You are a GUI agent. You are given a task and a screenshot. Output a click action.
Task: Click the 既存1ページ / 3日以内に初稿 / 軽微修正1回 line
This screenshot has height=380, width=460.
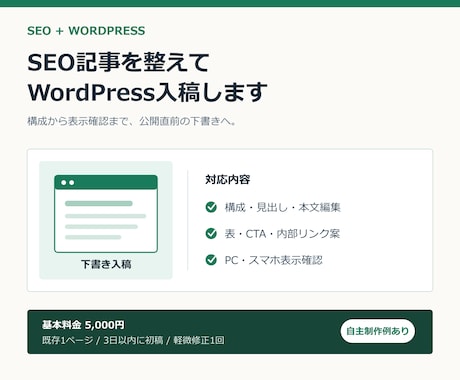point(133,340)
